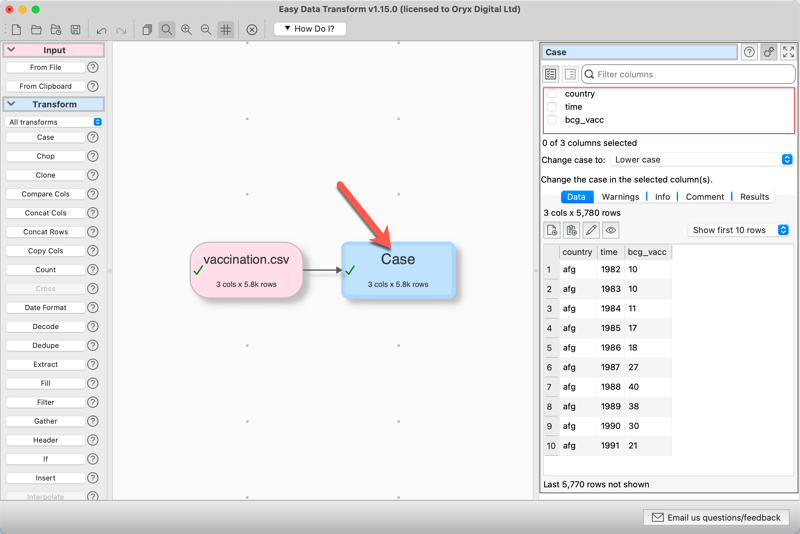The height and width of the screenshot is (534, 800).
Task: Click the Email us questions/feedback button
Action: pos(717,518)
